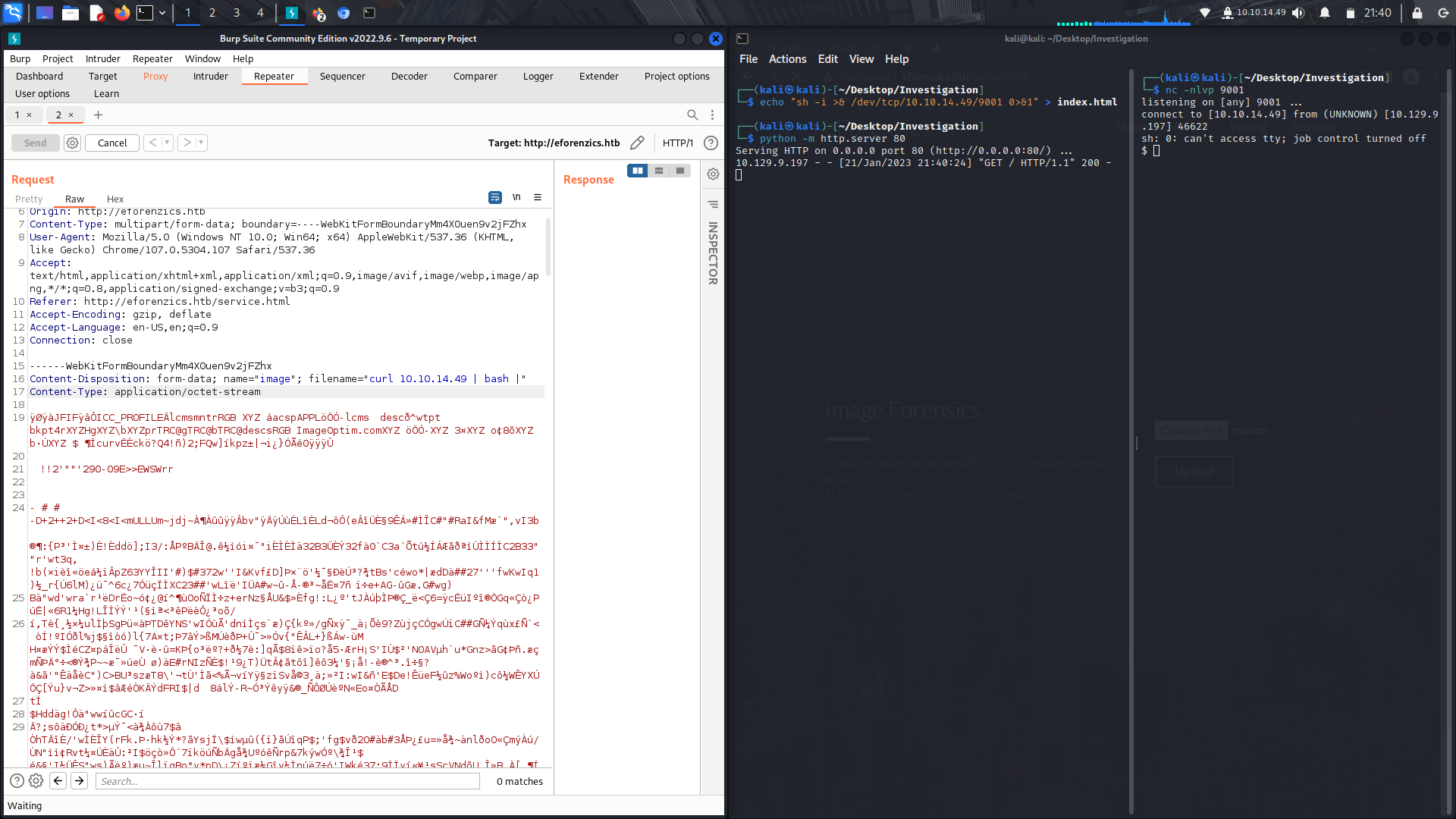
Task: Open the HTTP/1 protocol dropdown
Action: [678, 143]
